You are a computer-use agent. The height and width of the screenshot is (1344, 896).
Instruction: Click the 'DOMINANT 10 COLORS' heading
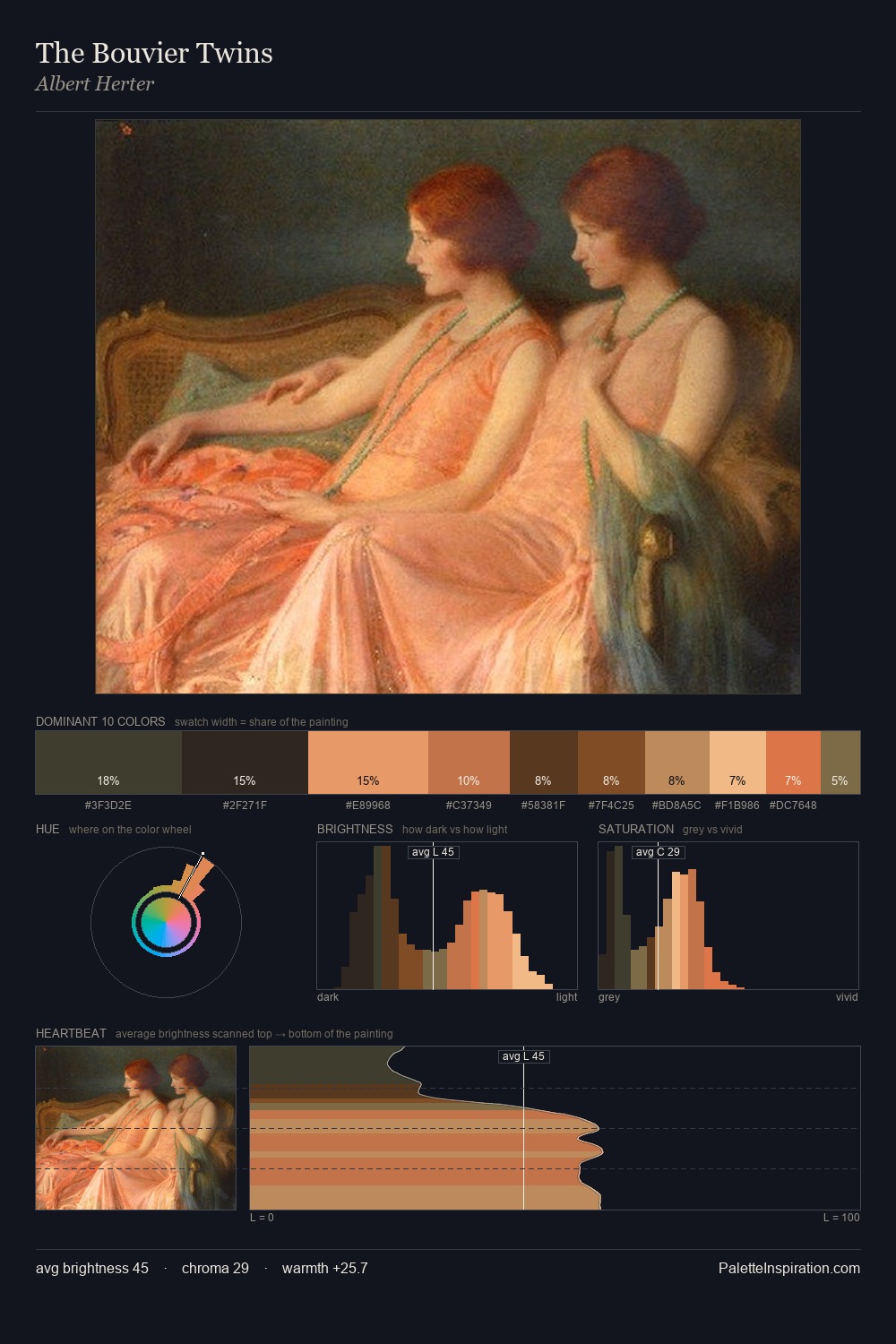(x=100, y=721)
